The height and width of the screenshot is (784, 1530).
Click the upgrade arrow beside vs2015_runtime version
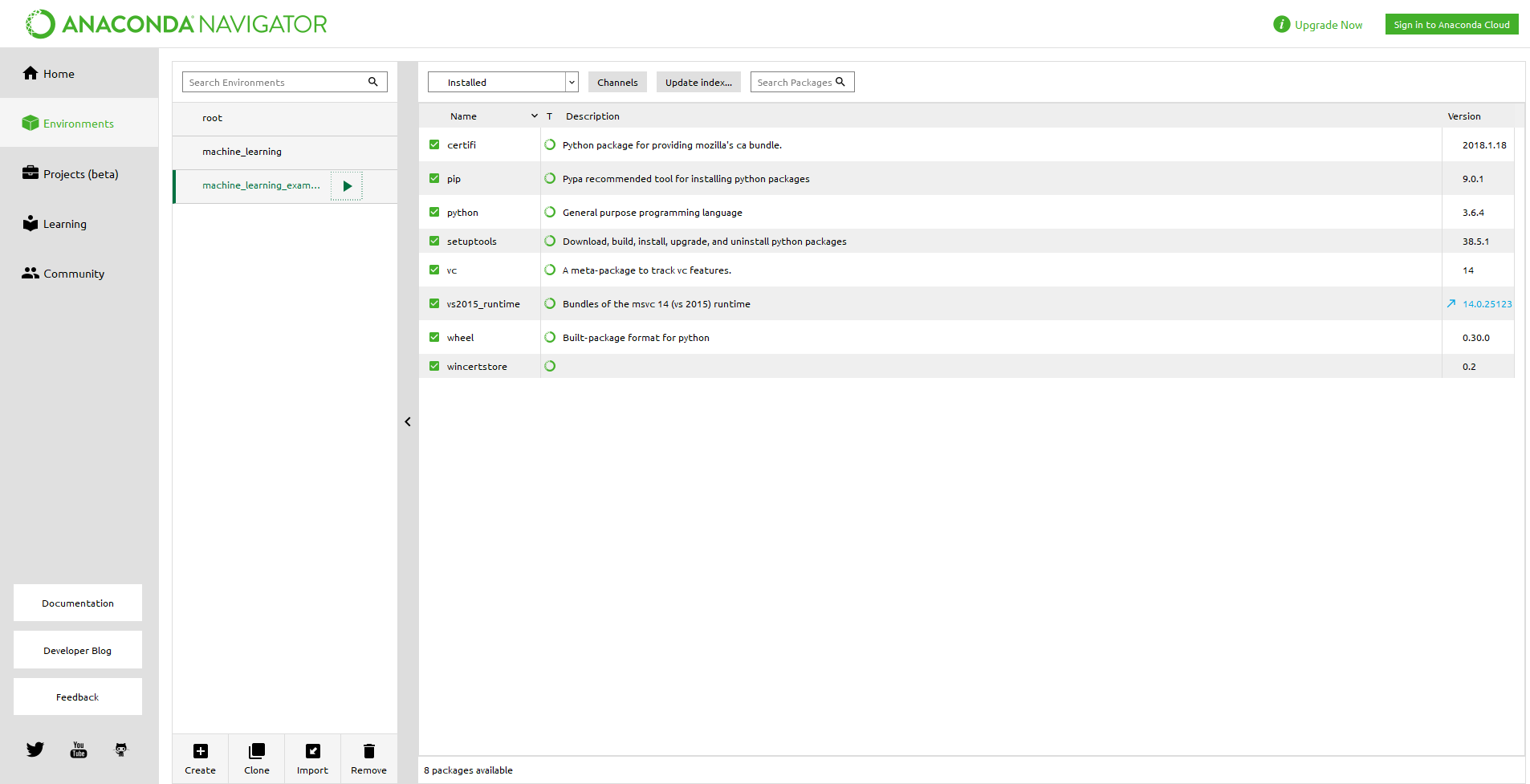click(1451, 303)
